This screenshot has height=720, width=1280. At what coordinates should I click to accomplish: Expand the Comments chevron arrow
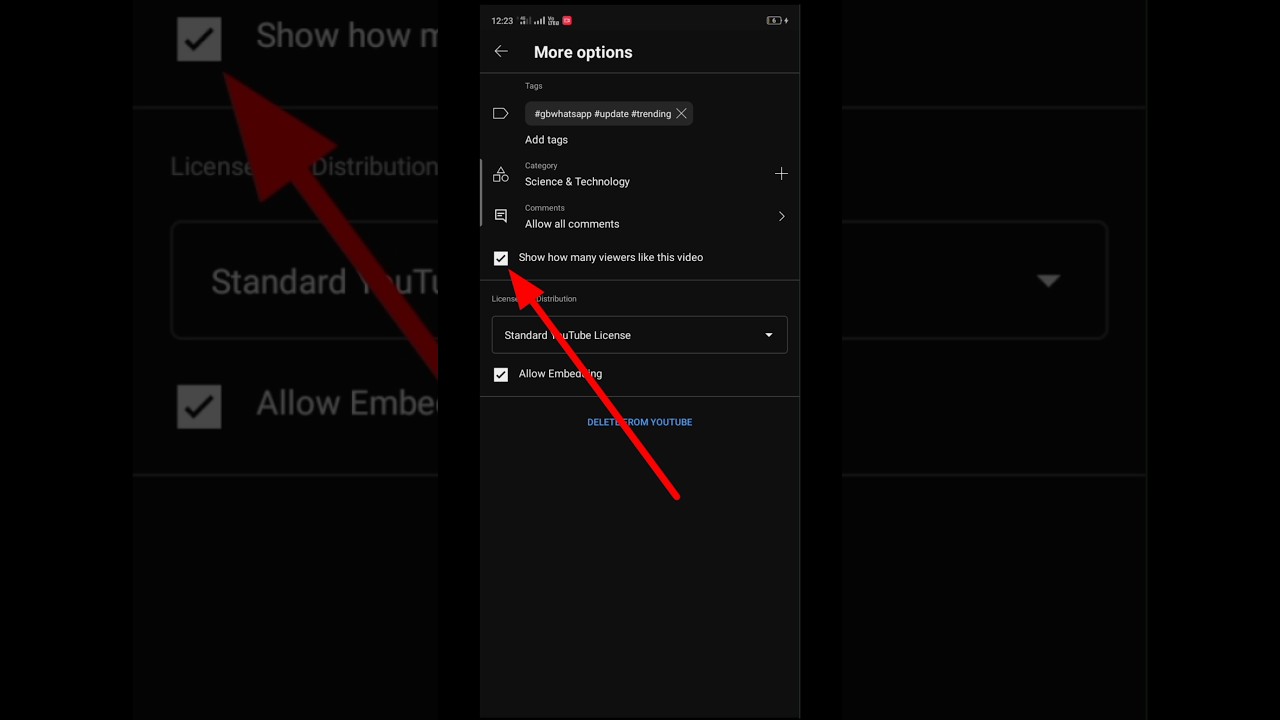(781, 216)
